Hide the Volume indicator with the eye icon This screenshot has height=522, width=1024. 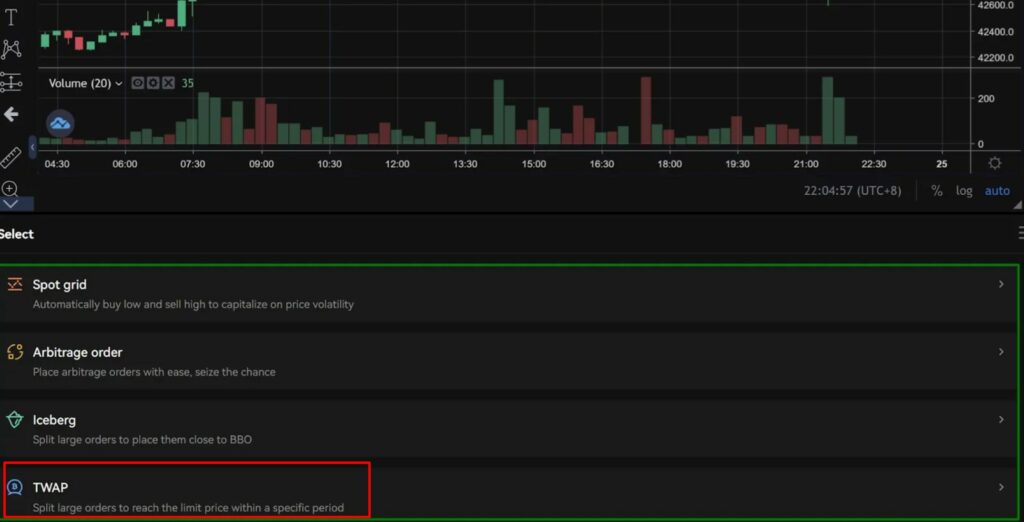pyautogui.click(x=138, y=83)
